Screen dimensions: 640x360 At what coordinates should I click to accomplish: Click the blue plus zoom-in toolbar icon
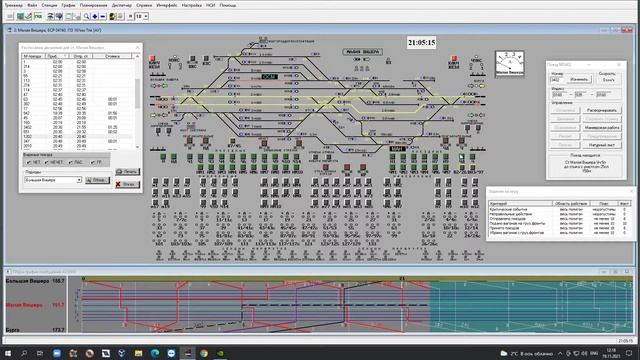click(x=95, y=16)
